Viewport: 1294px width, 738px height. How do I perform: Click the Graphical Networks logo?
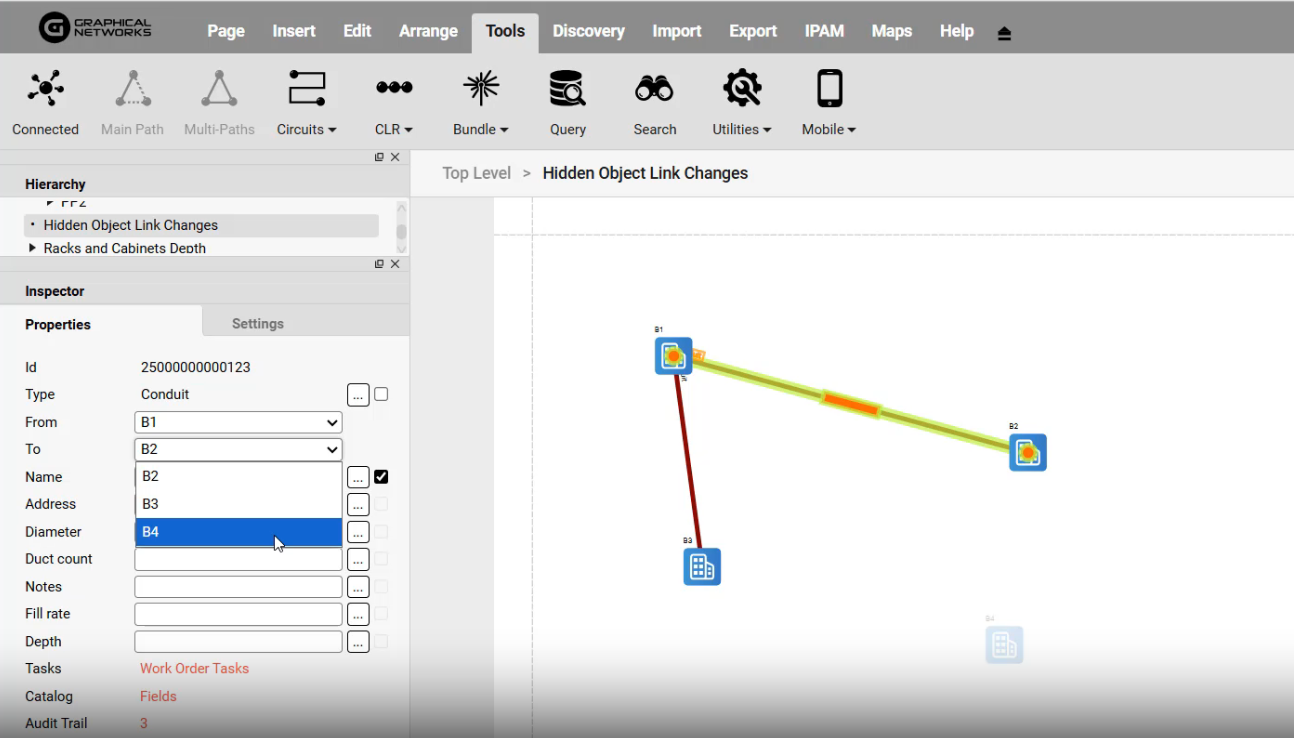(x=95, y=27)
